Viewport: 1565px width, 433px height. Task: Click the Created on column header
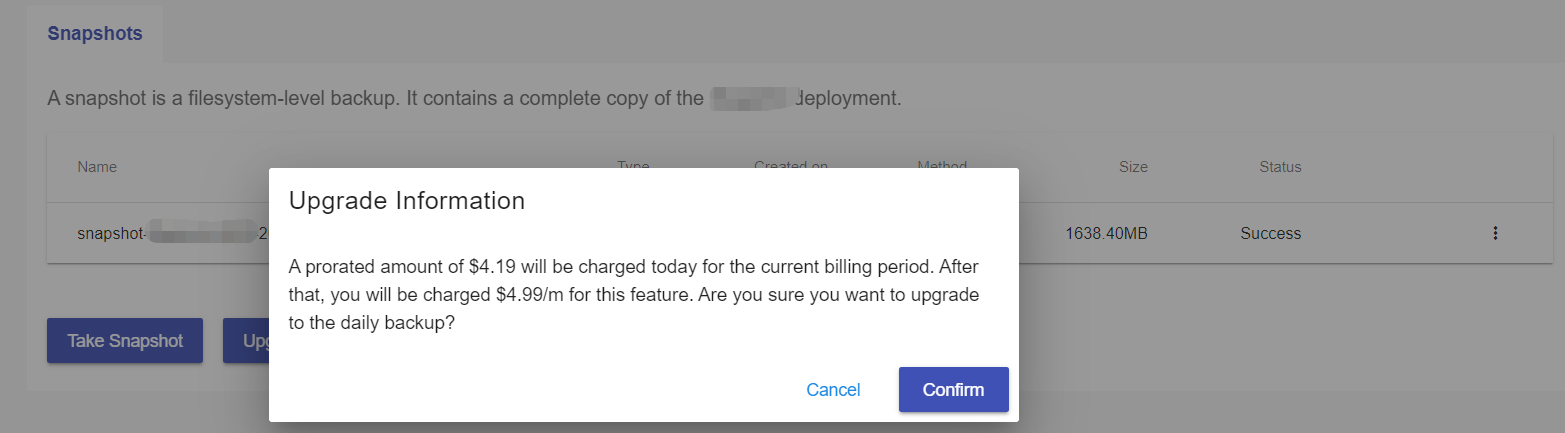(x=791, y=163)
